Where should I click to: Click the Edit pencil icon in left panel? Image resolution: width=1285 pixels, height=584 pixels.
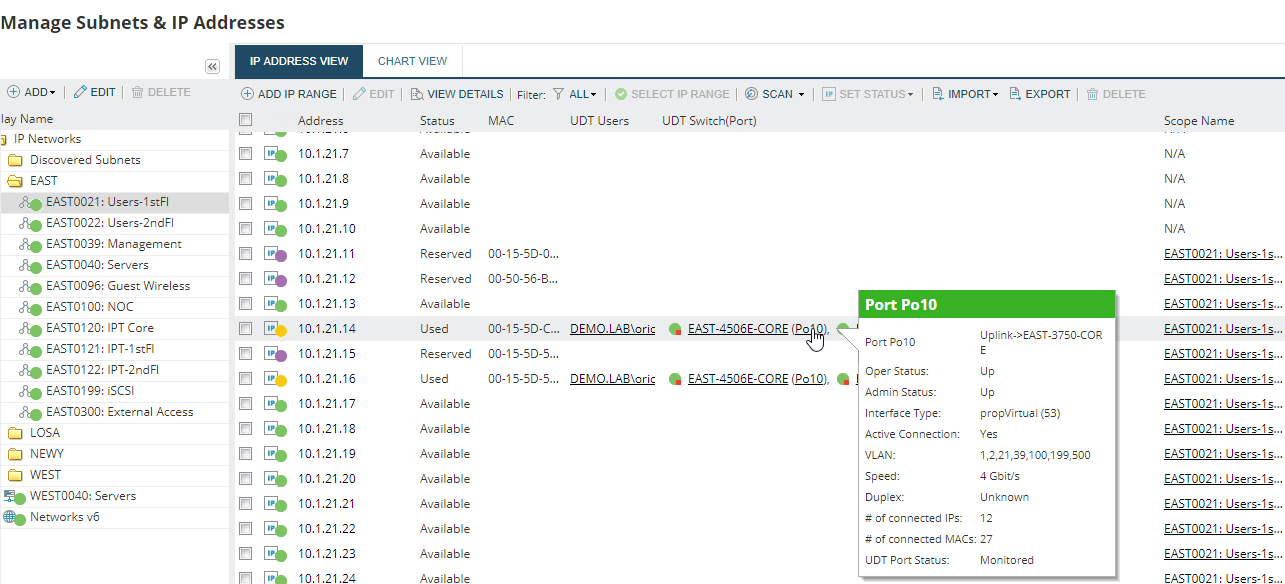click(80, 92)
